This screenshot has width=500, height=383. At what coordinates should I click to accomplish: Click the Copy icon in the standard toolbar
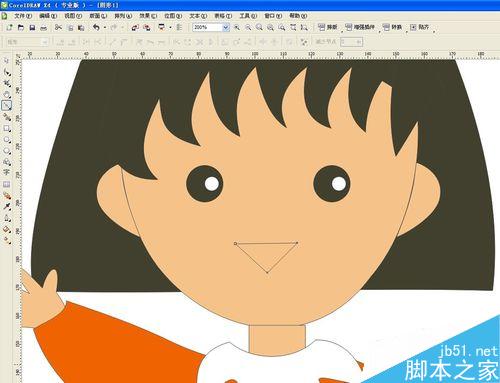pyautogui.click(x=70, y=28)
